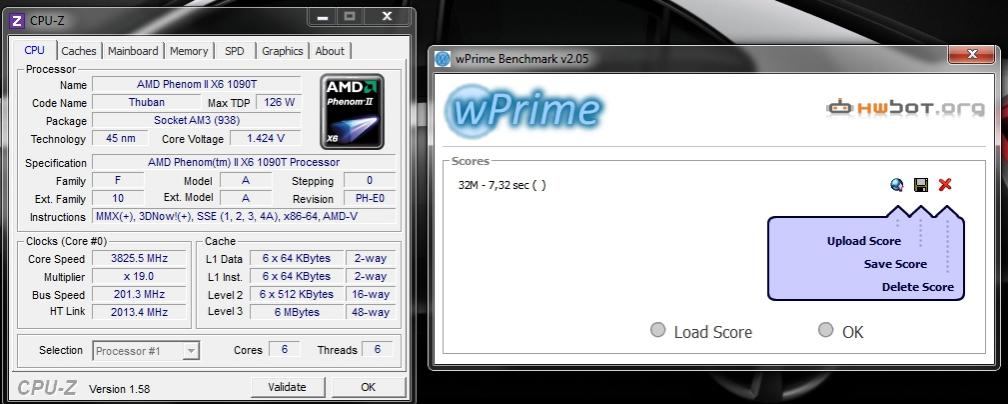Open the About tab in CPU-Z
1008x404 pixels.
330,51
